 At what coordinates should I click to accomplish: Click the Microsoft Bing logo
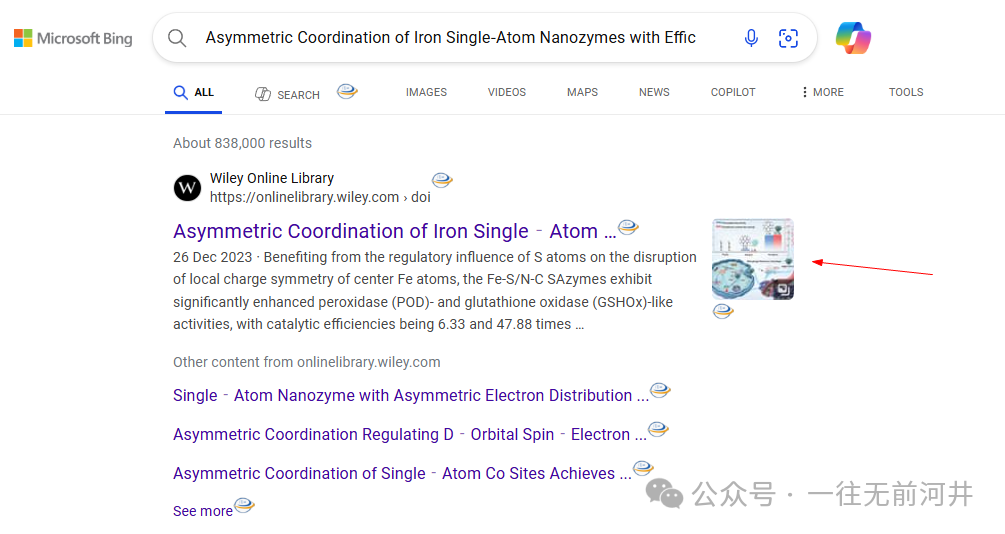click(x=73, y=39)
